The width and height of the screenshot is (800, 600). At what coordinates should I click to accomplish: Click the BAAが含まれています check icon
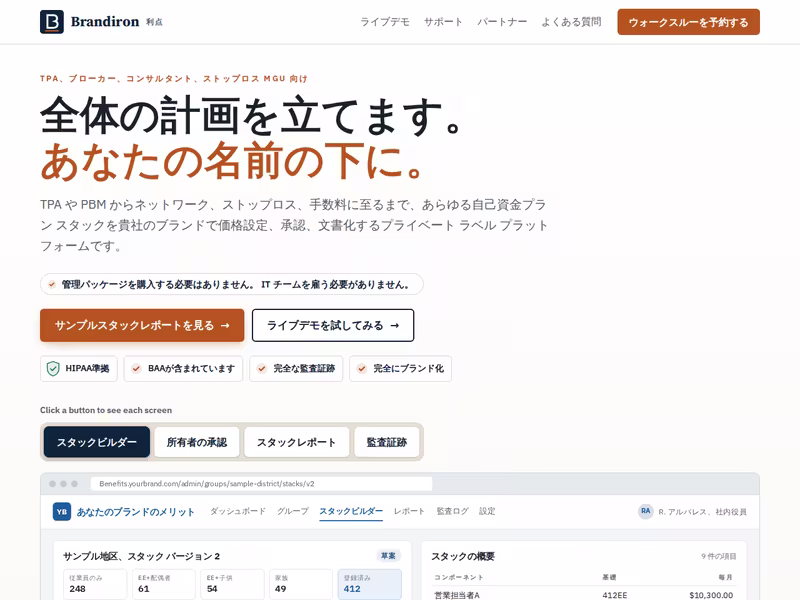coord(136,368)
